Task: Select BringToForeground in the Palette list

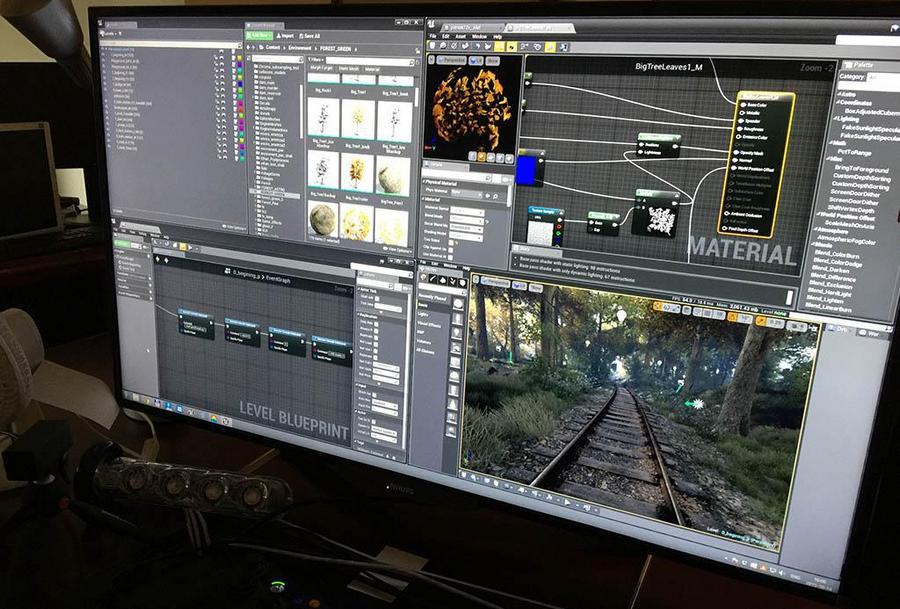Action: 861,169
